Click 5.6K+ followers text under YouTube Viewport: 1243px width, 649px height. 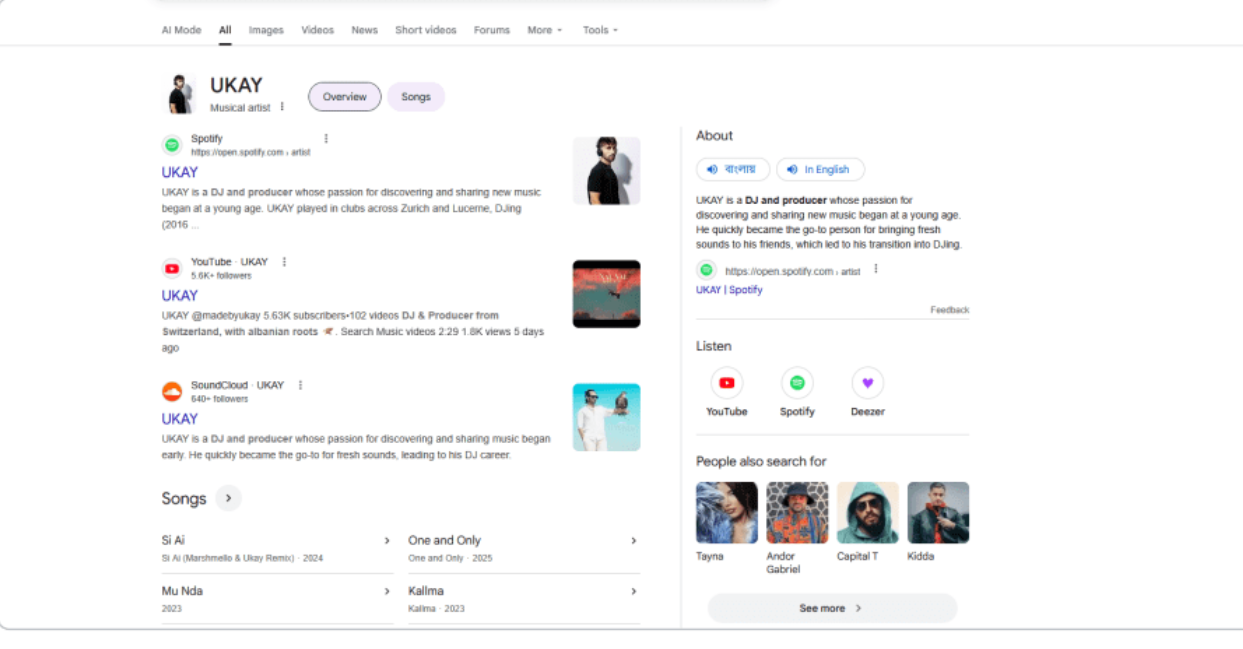tap(221, 276)
